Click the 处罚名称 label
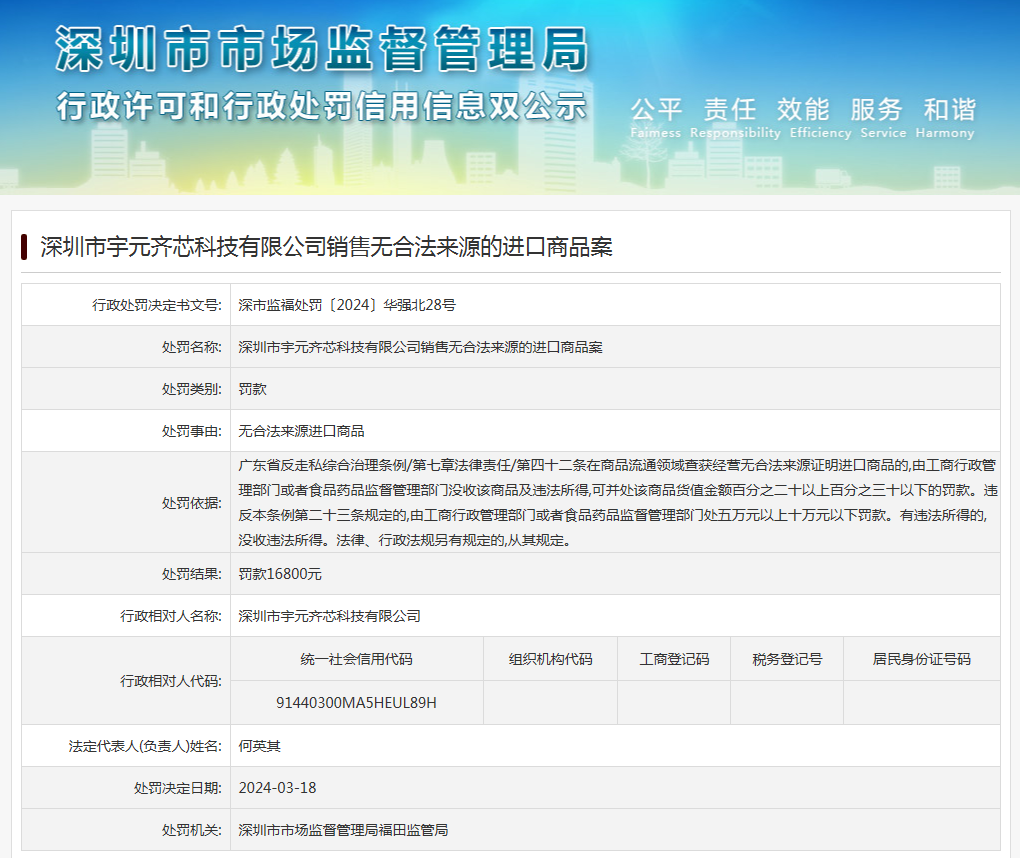The height and width of the screenshot is (858, 1020). [192, 347]
